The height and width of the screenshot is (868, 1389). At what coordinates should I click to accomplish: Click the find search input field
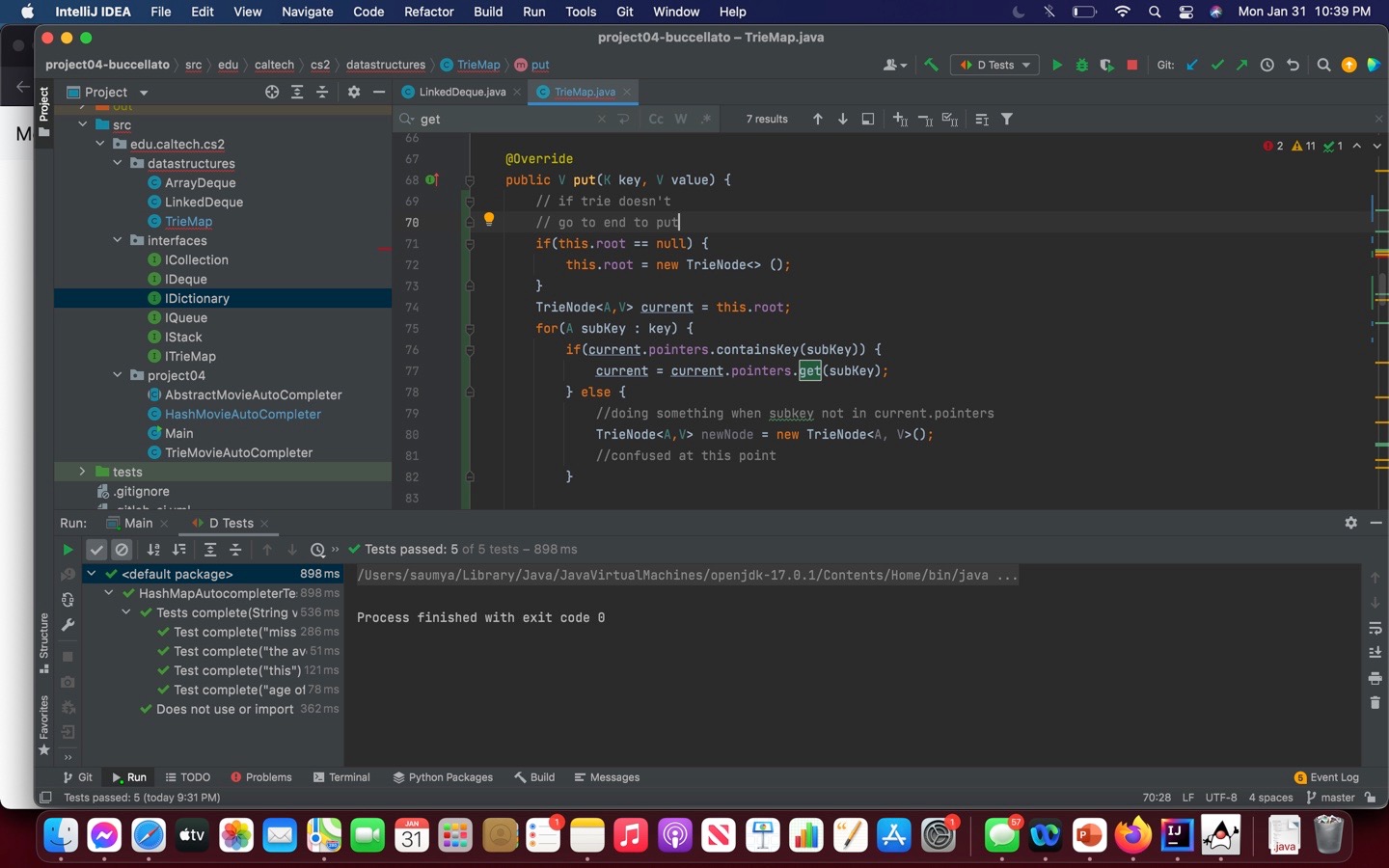pos(506,120)
